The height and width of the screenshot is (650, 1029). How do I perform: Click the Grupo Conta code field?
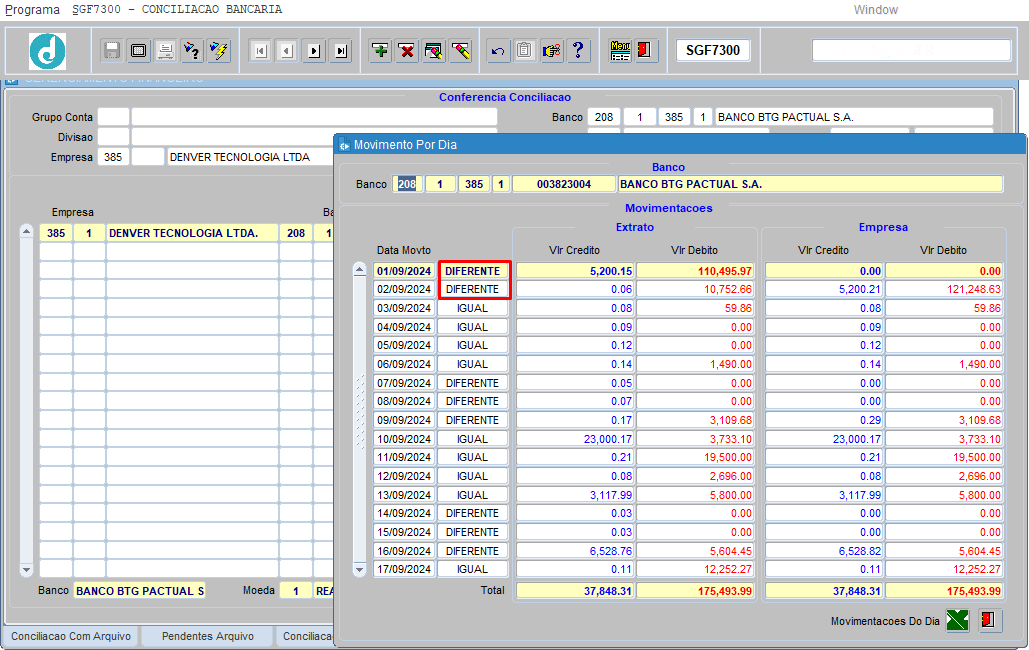[x=114, y=117]
